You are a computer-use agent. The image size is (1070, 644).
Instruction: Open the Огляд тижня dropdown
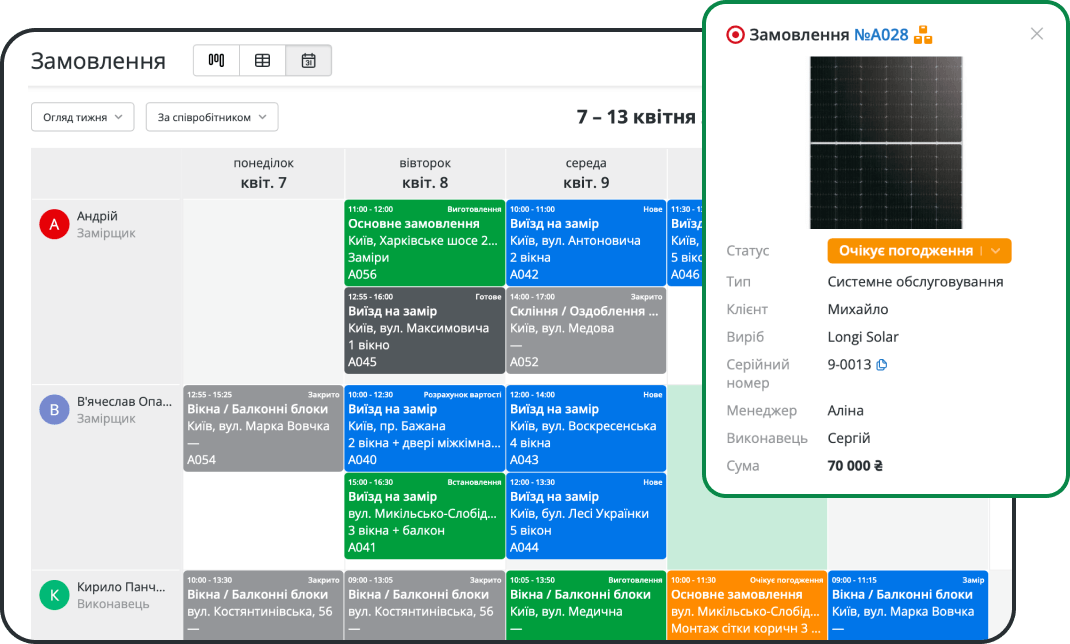coord(82,117)
